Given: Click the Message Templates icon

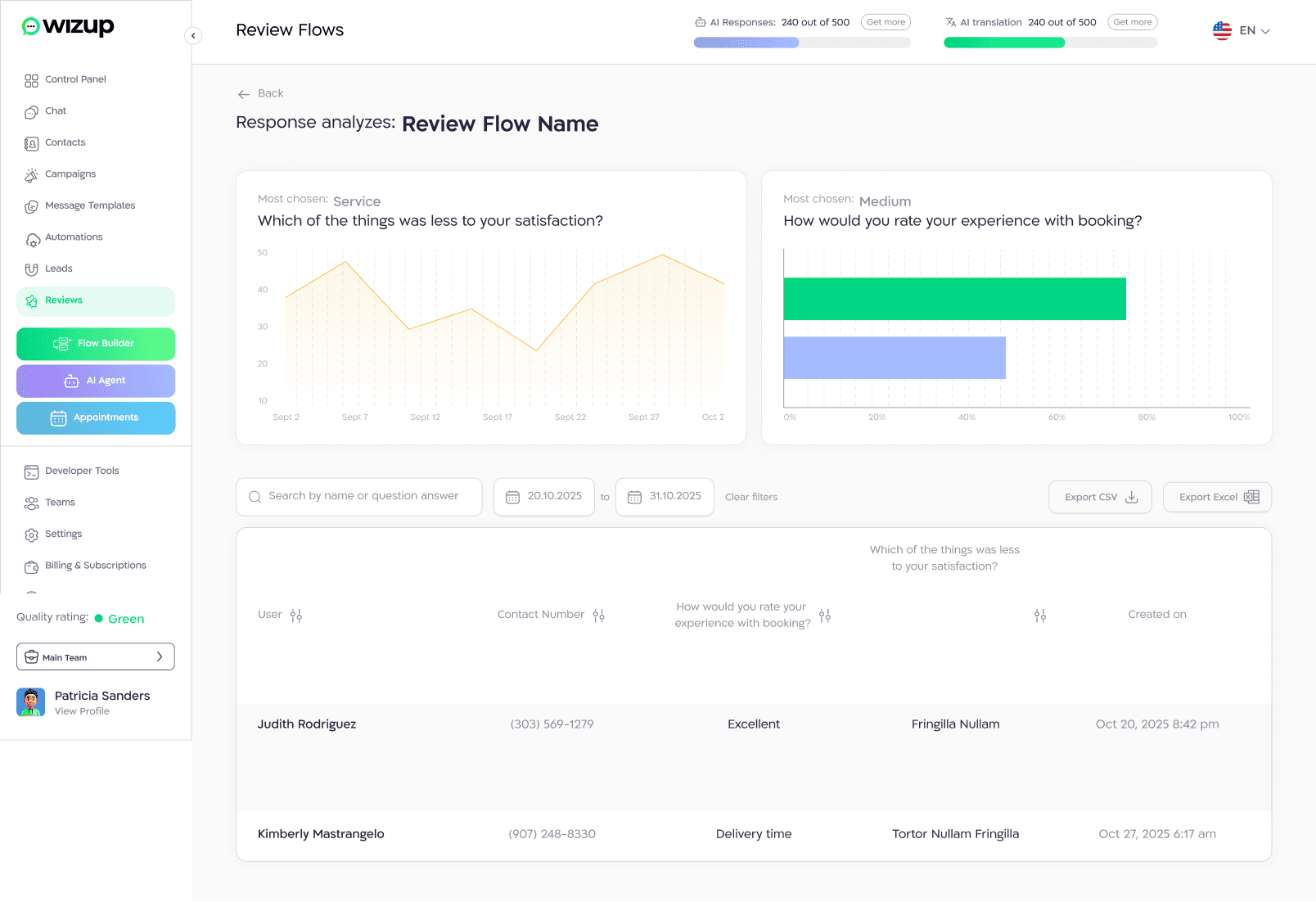Looking at the screenshot, I should click(31, 207).
